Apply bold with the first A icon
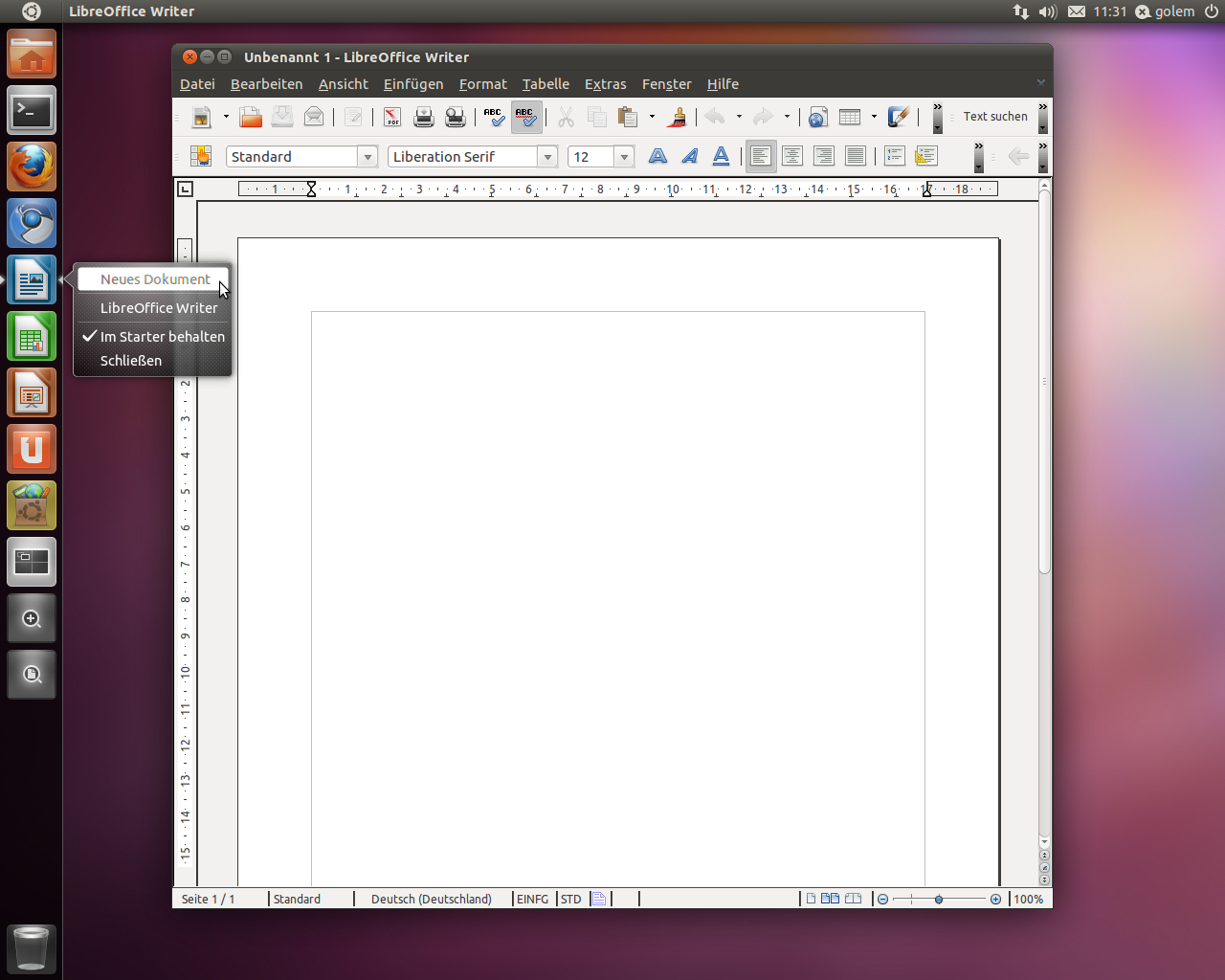The image size is (1225, 980). pyautogui.click(x=657, y=156)
